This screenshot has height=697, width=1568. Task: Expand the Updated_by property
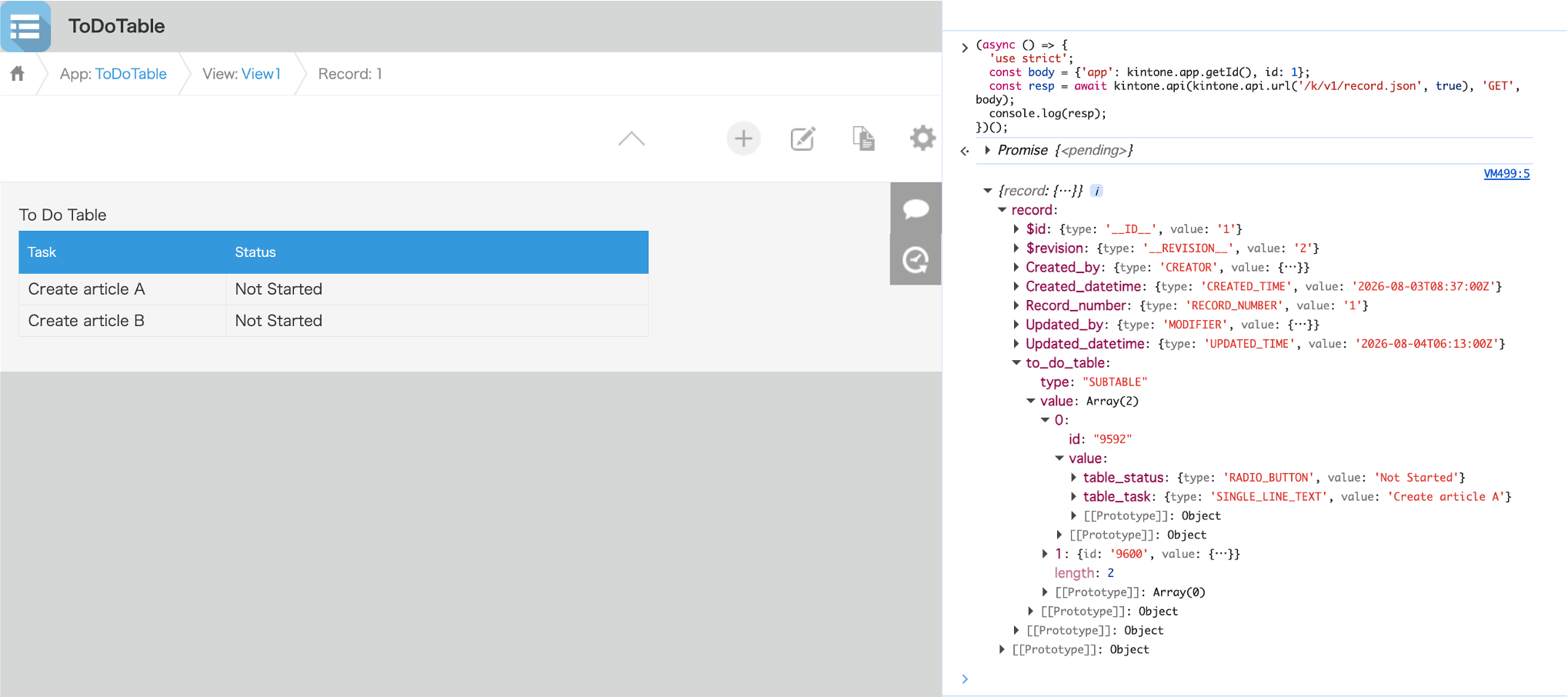[x=1016, y=325]
